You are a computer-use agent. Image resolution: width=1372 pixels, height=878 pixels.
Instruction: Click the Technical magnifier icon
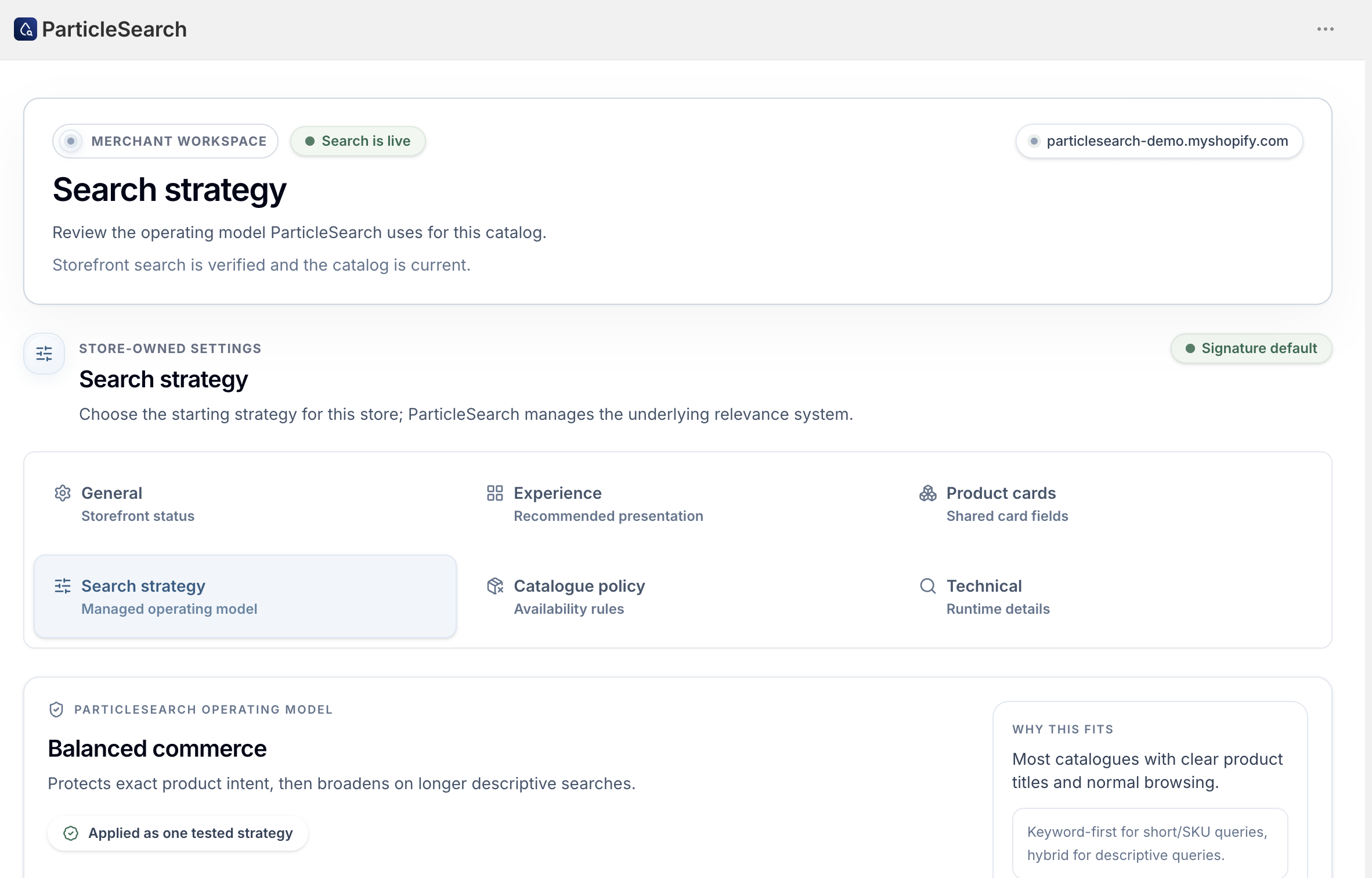(x=928, y=586)
